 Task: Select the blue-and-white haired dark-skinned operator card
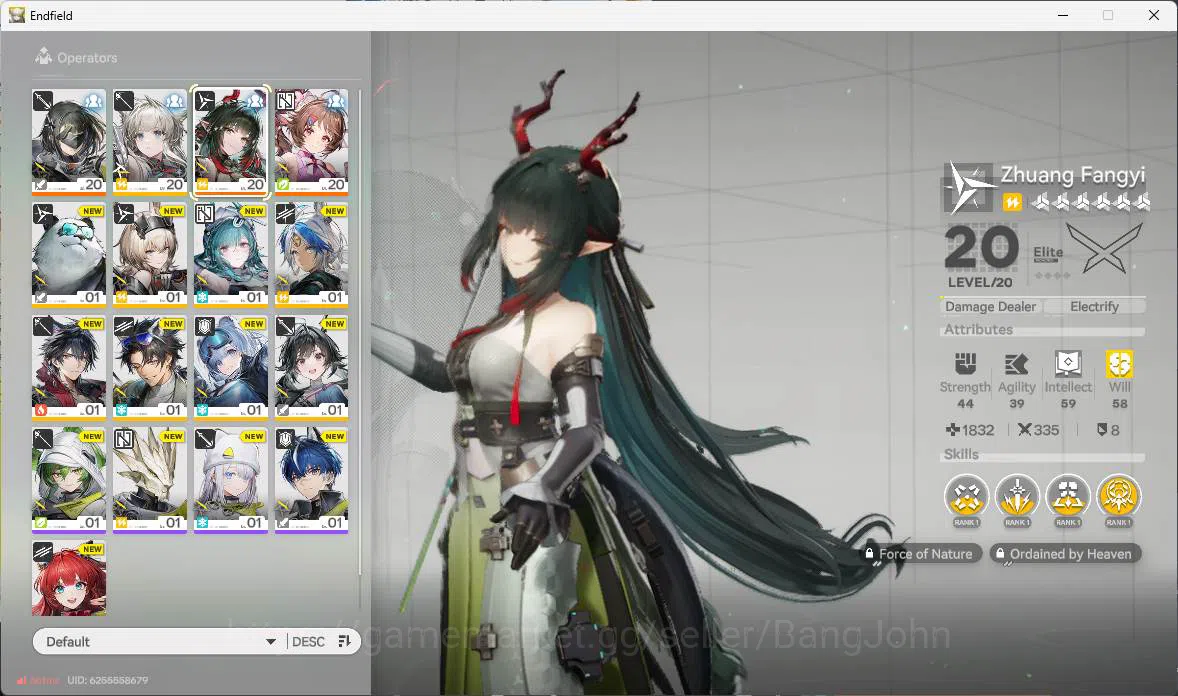click(312, 255)
